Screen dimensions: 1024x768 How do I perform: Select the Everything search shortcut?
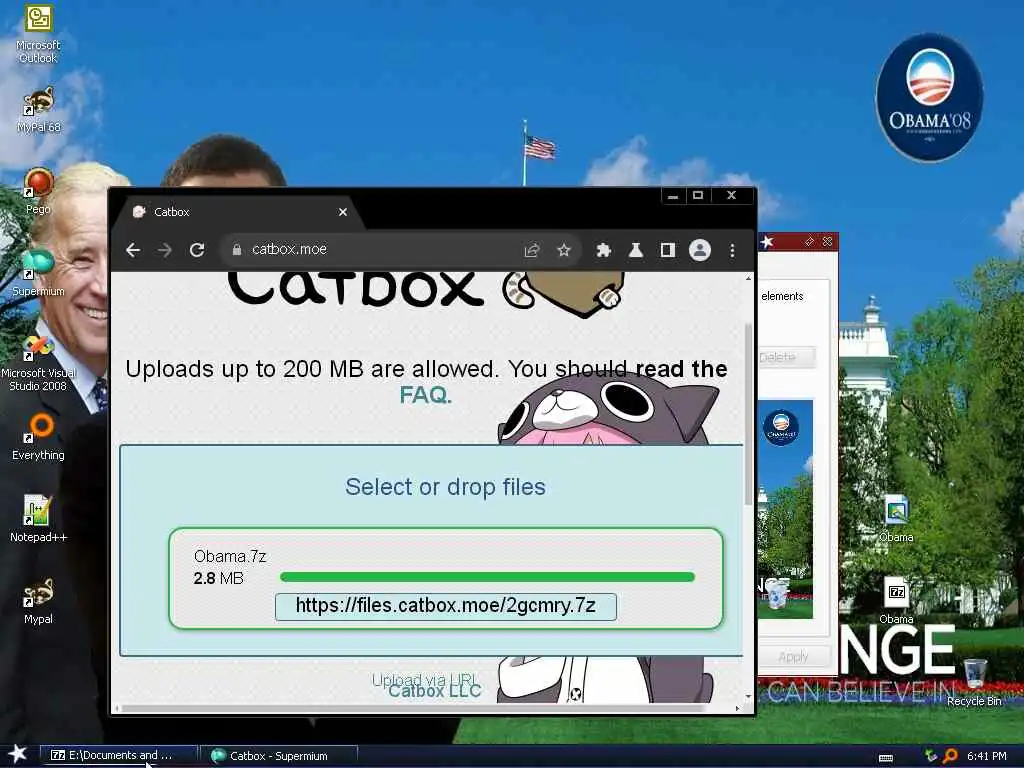(x=38, y=437)
